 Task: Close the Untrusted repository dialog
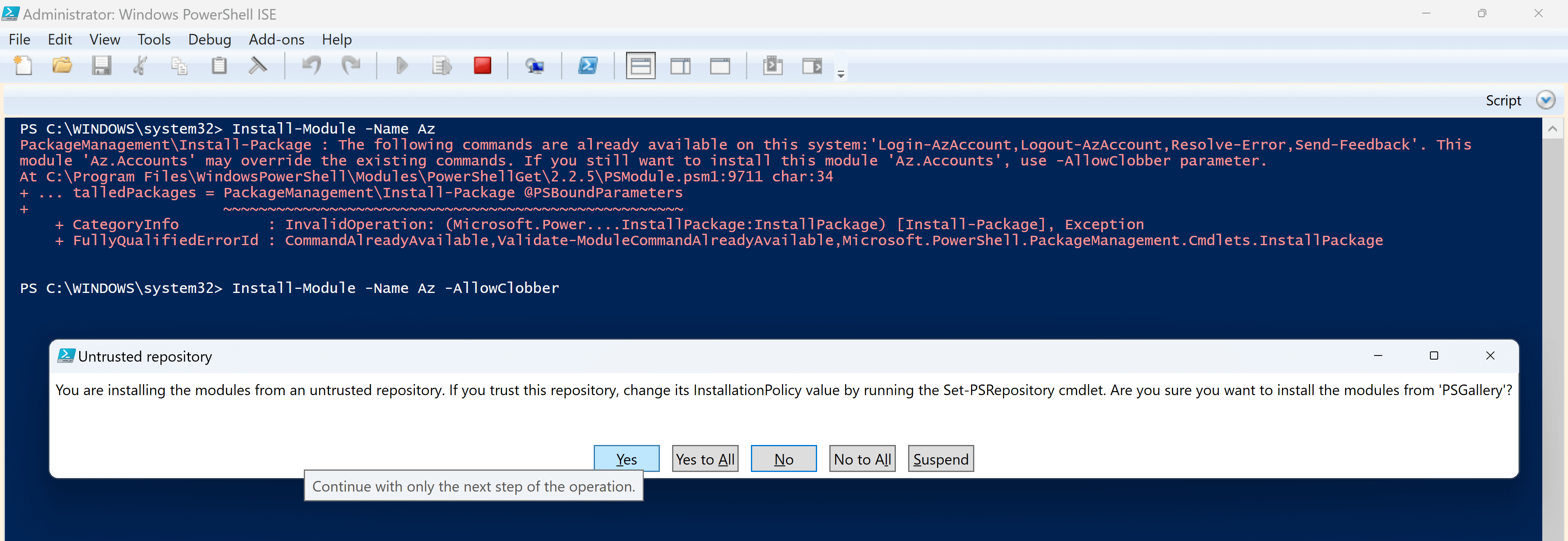click(x=1490, y=356)
